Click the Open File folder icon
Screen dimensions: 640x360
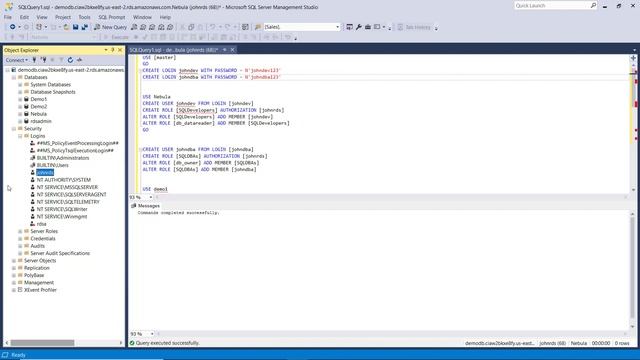(66, 27)
